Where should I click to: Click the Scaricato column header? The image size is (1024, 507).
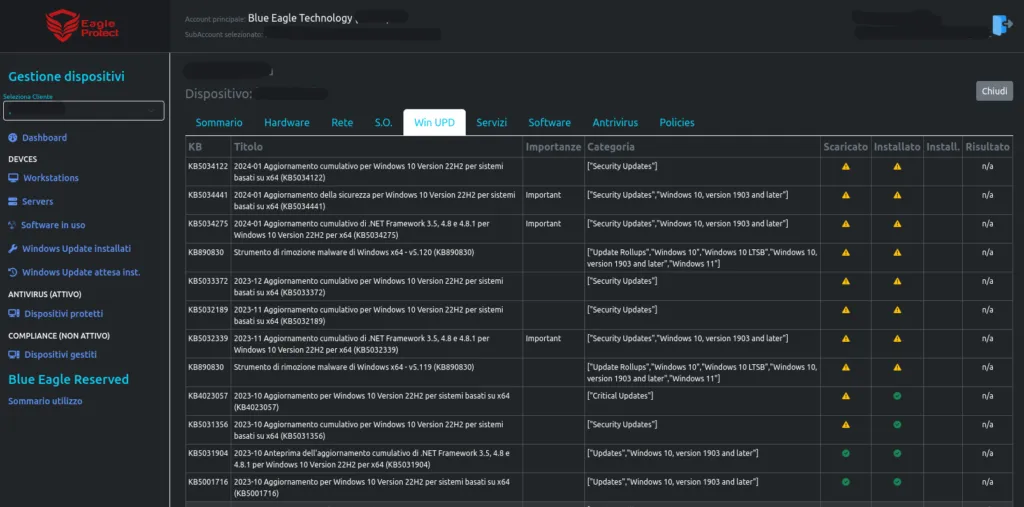[x=846, y=147]
